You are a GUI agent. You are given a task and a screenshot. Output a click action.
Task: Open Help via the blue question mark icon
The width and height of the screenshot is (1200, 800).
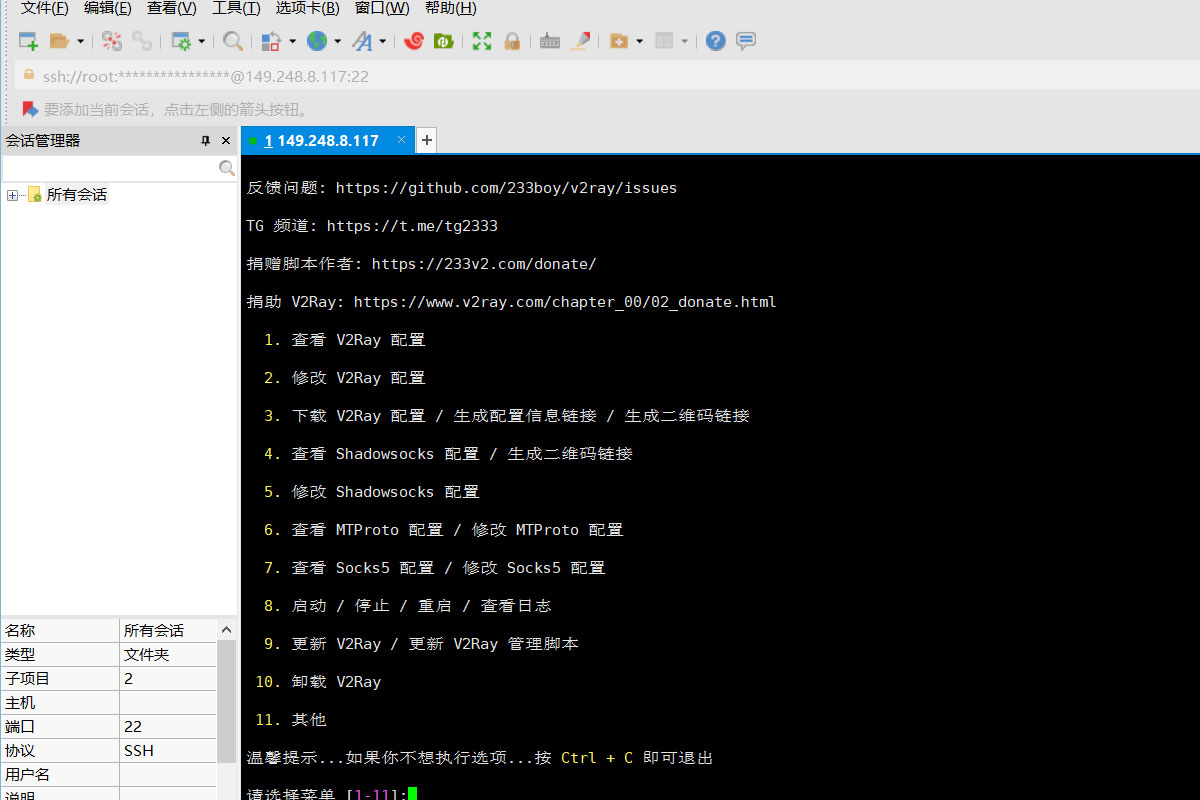[x=715, y=41]
